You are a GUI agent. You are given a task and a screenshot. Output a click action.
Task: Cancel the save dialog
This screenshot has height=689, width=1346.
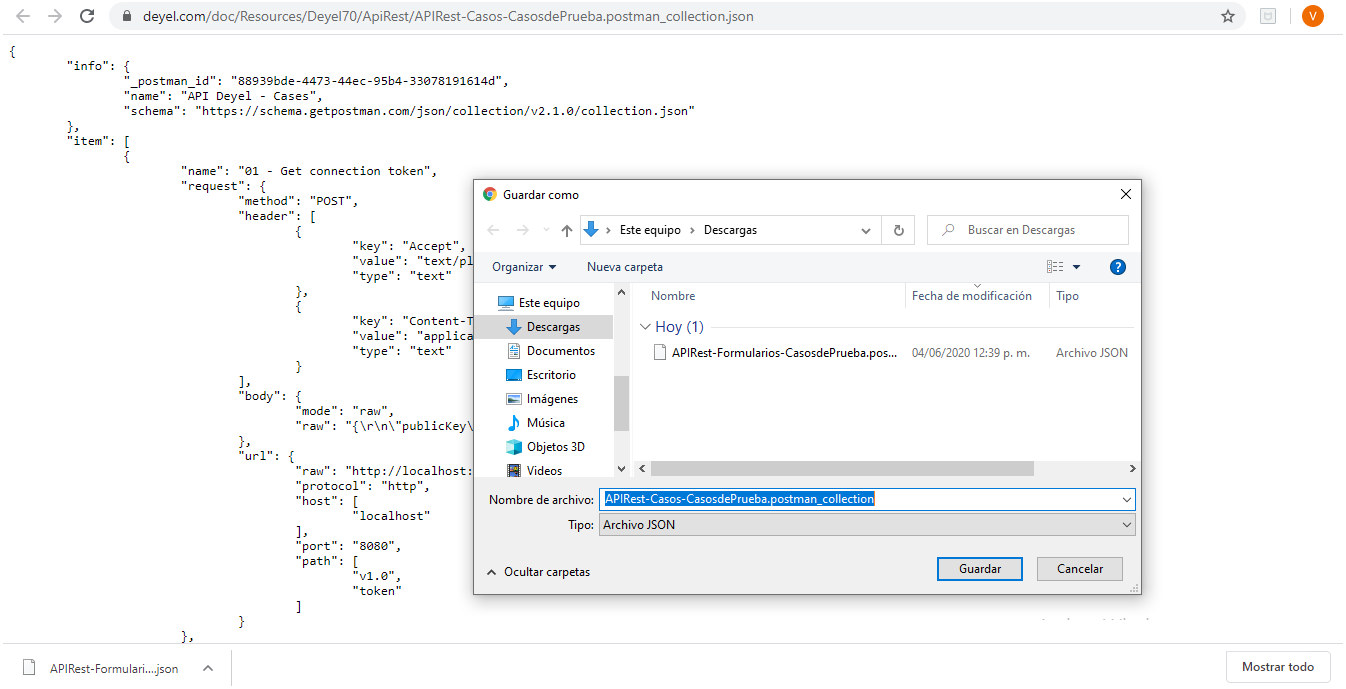pyautogui.click(x=1080, y=569)
